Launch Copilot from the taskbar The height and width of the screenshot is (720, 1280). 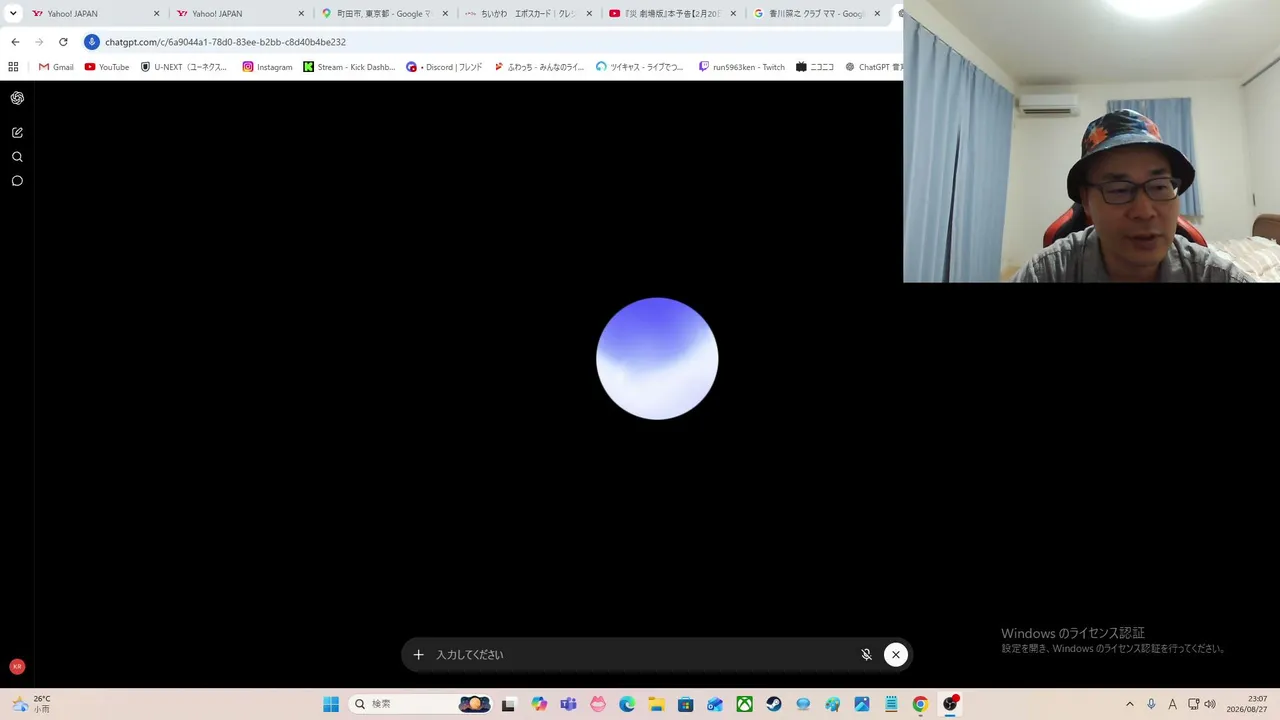pos(540,704)
